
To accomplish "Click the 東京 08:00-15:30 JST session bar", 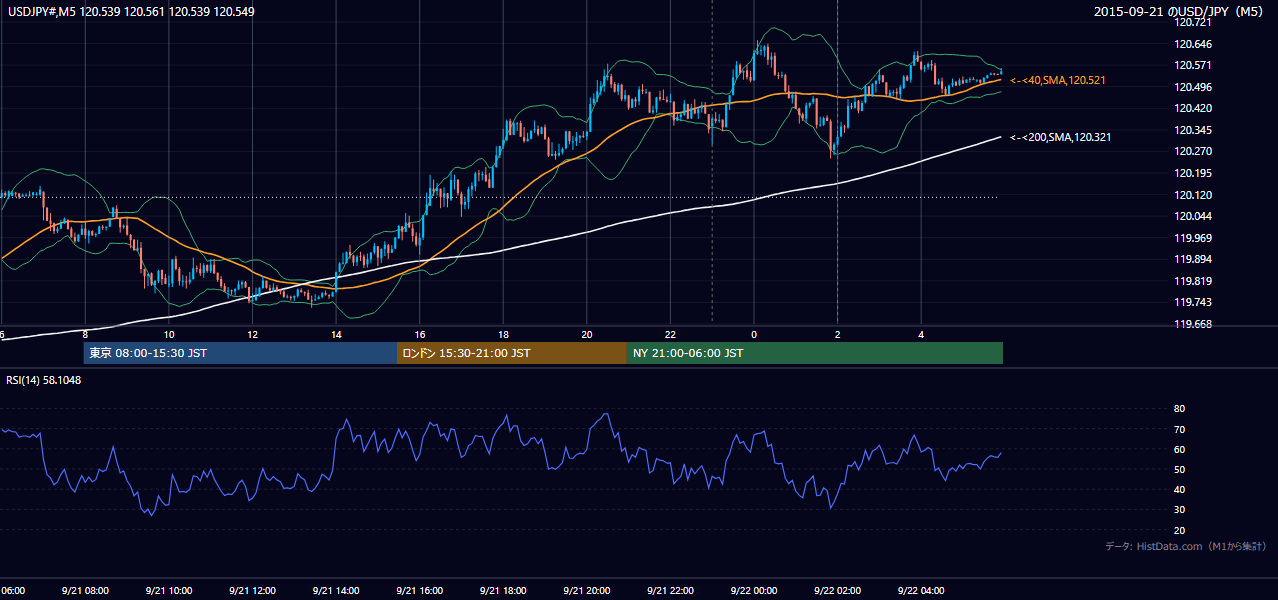I will tap(240, 353).
